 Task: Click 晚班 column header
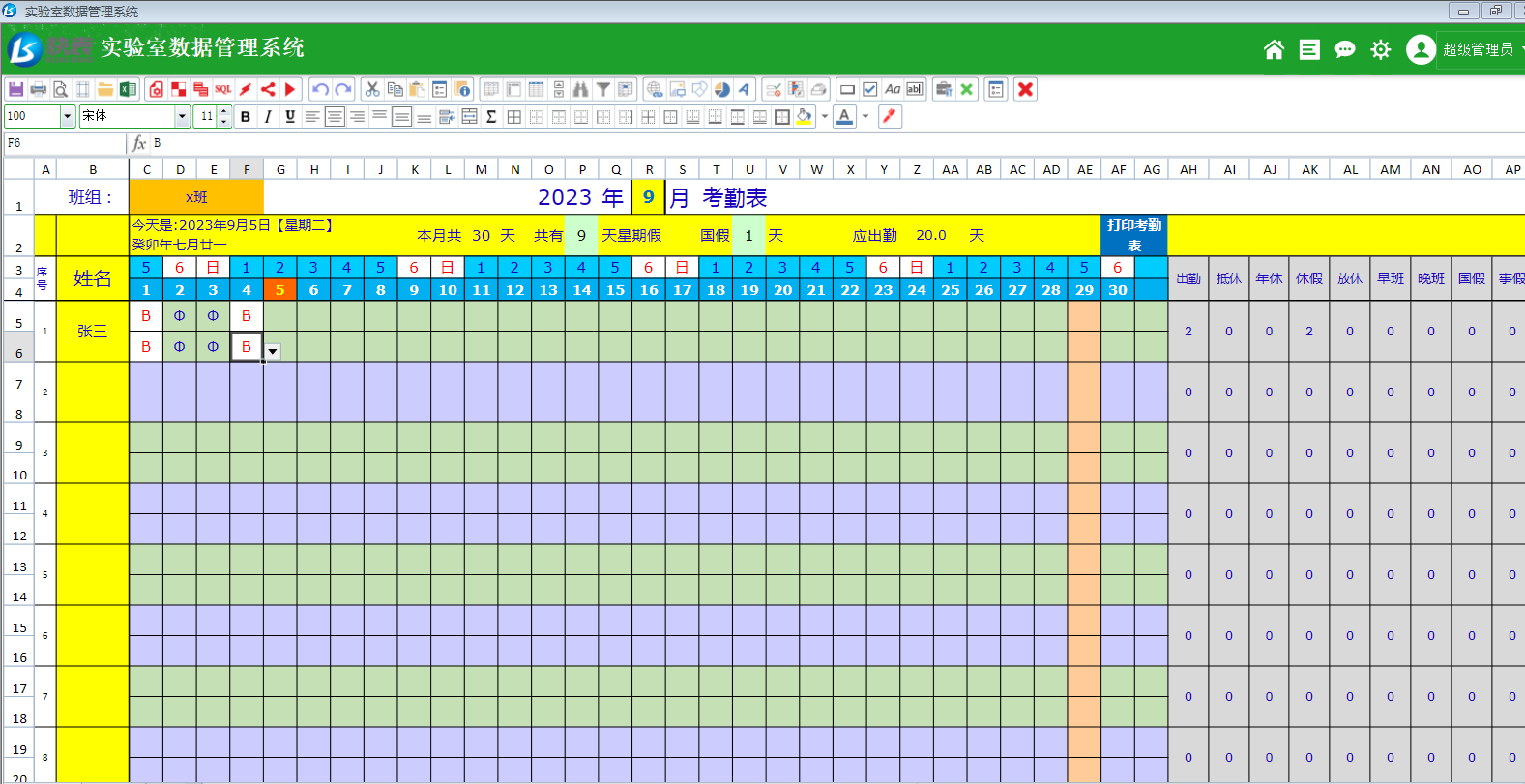(1431, 278)
